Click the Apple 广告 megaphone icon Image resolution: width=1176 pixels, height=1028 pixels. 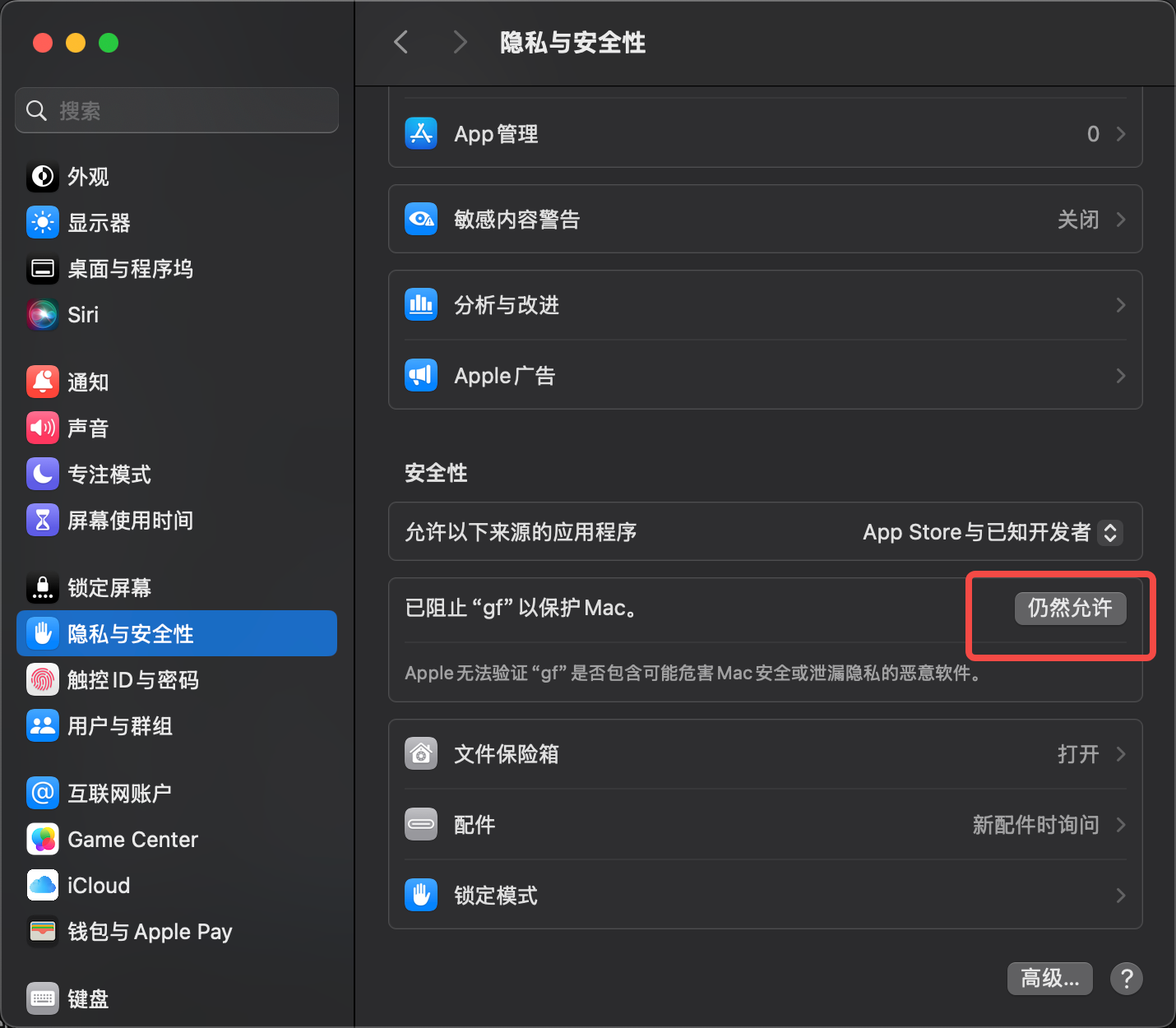pos(421,375)
